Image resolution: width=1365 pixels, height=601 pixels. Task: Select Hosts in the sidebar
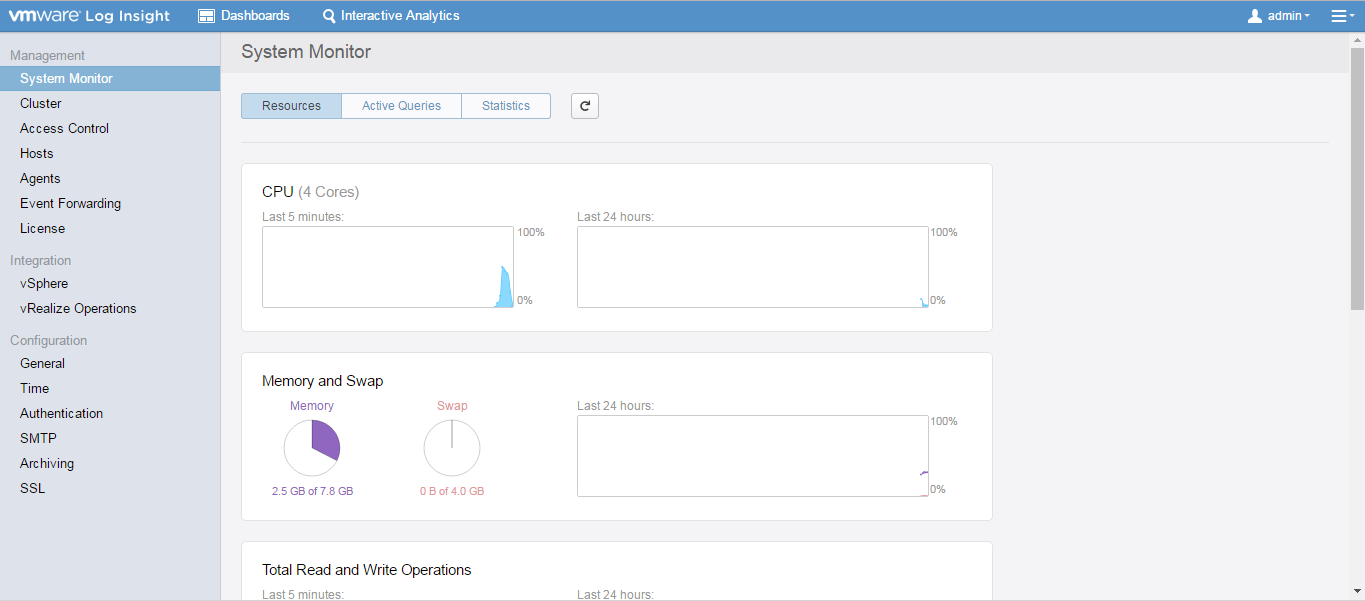pos(36,153)
